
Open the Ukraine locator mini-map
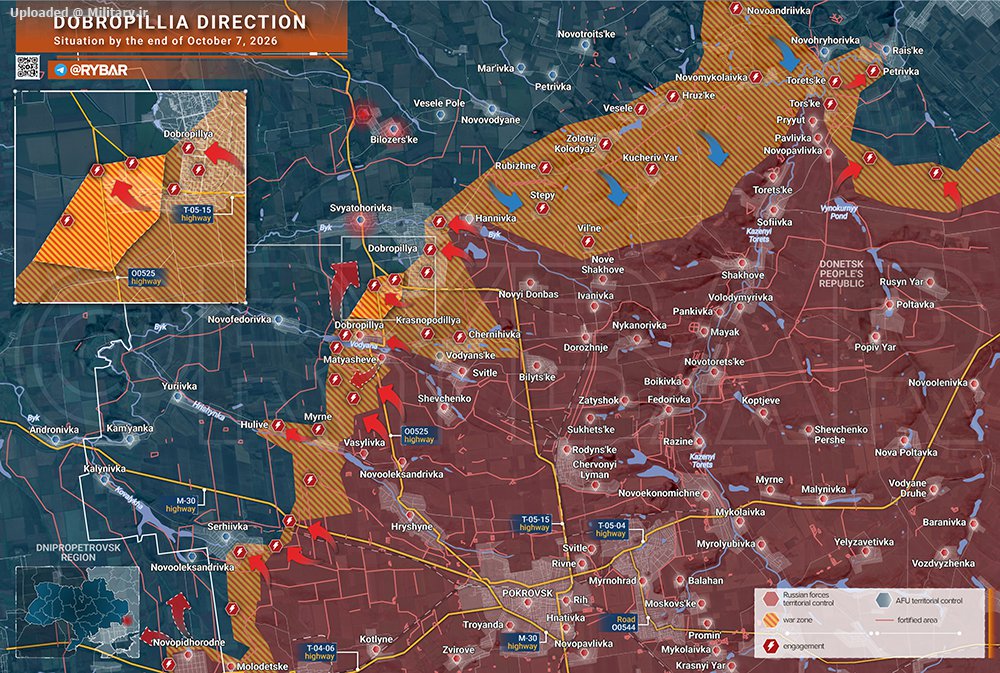pos(77,611)
